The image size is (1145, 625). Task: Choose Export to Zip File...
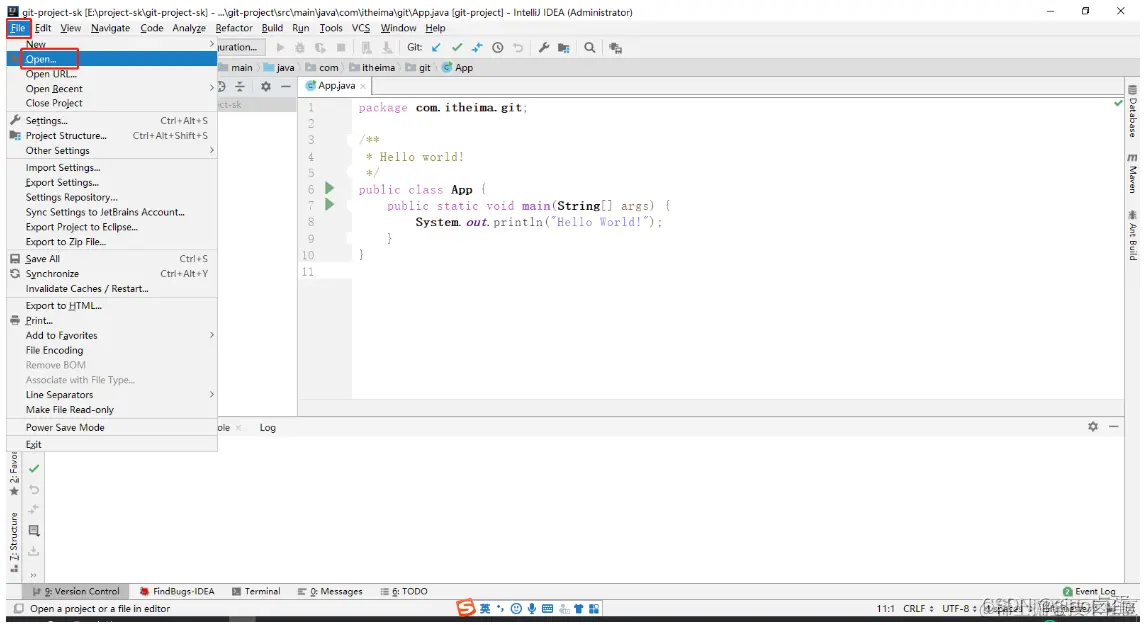coord(112,242)
